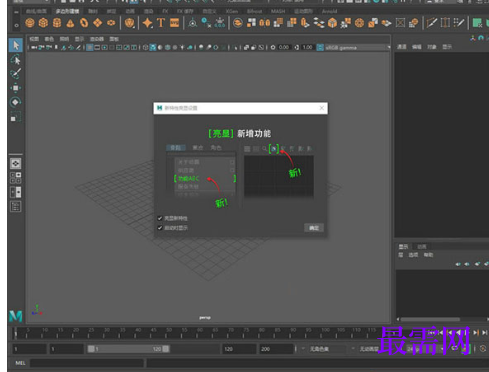The height and width of the screenshot is (372, 489).
Task: Select the orange polygon Type text tool
Action: pyautogui.click(x=161, y=23)
